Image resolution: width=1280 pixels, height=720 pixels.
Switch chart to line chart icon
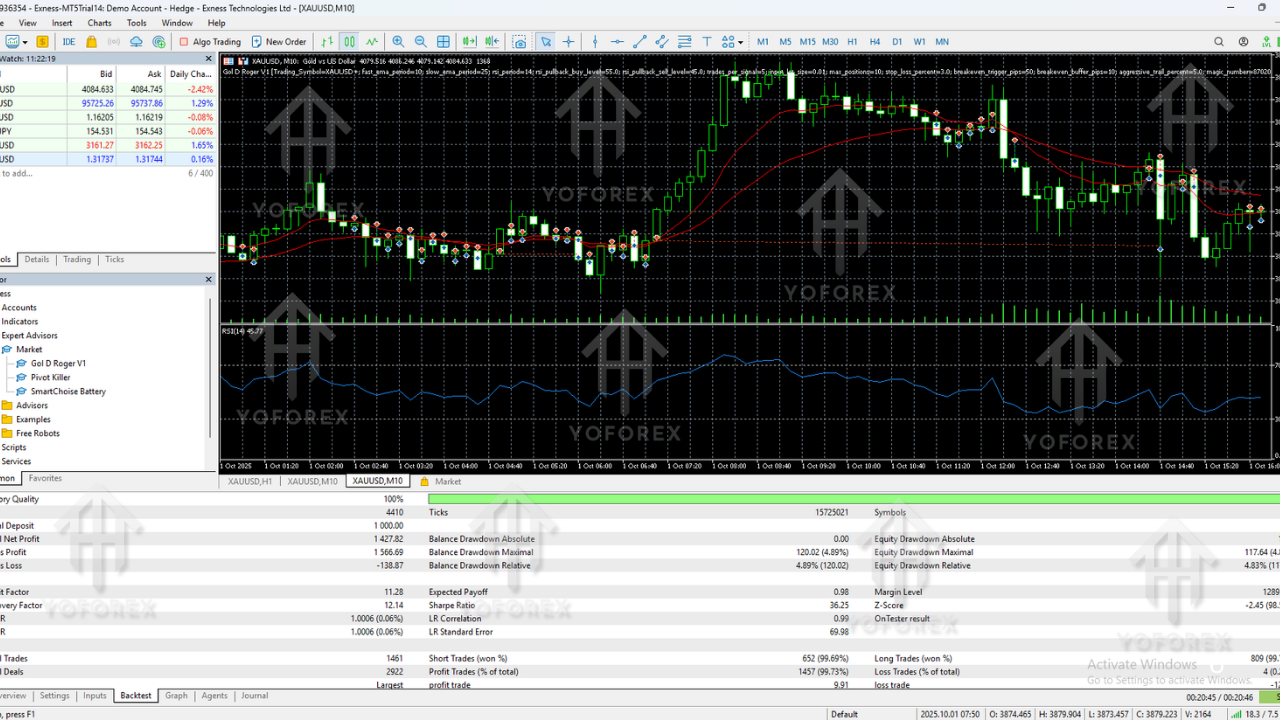[372, 42]
